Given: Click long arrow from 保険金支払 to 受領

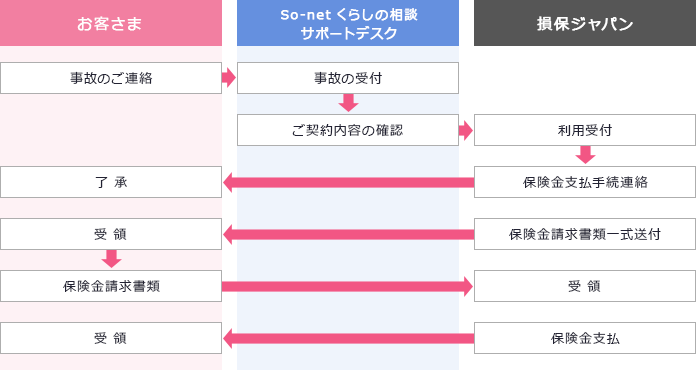Looking at the screenshot, I should point(348,339).
